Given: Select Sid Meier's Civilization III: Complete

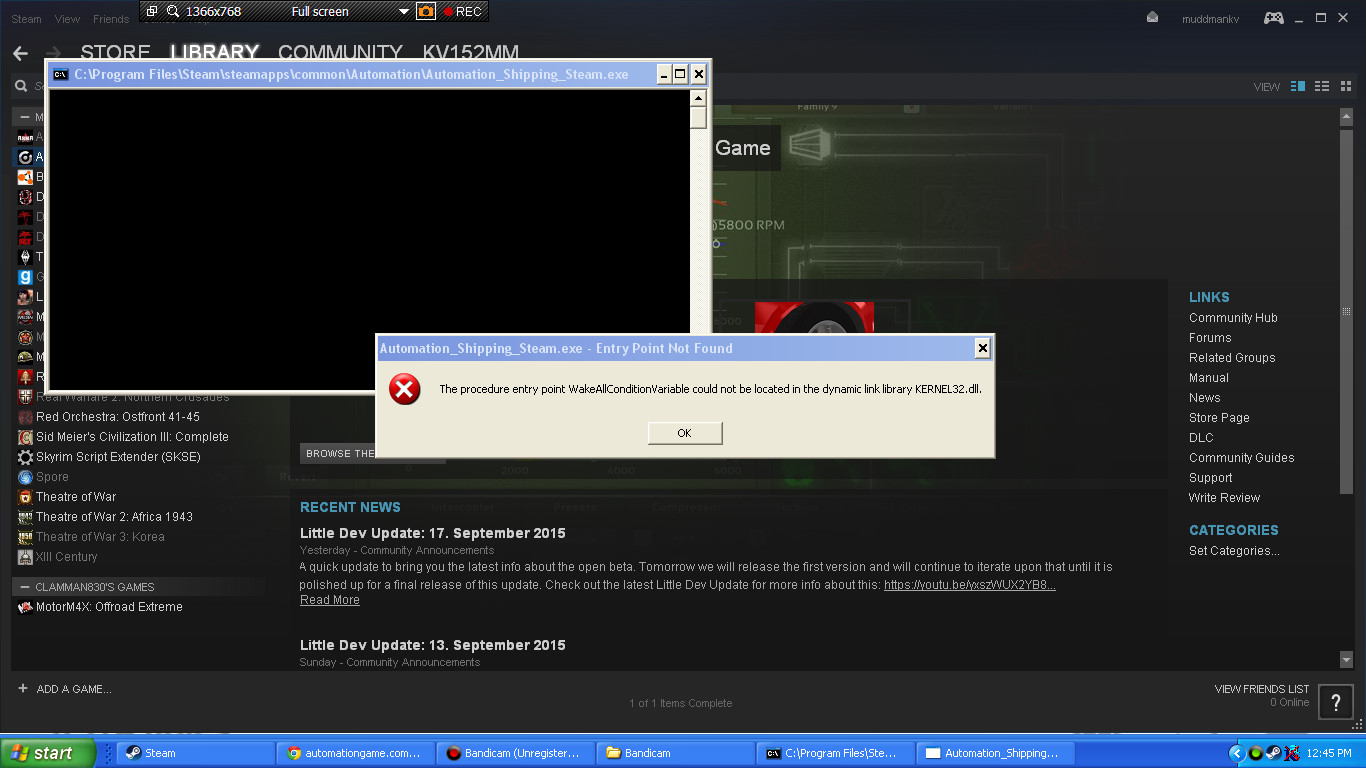Looking at the screenshot, I should 132,437.
